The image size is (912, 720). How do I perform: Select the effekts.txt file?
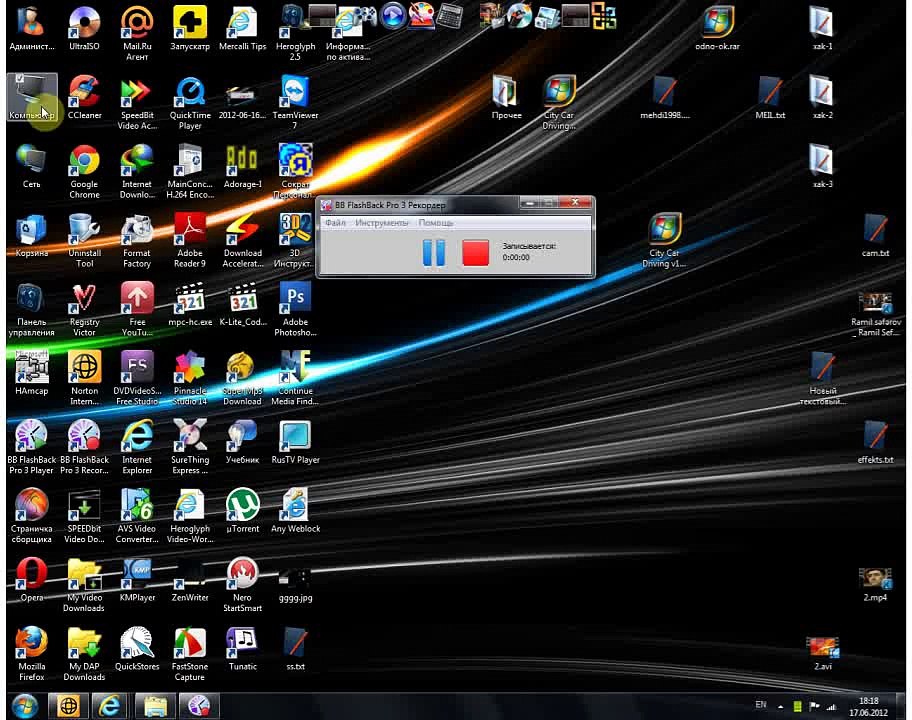(x=875, y=443)
